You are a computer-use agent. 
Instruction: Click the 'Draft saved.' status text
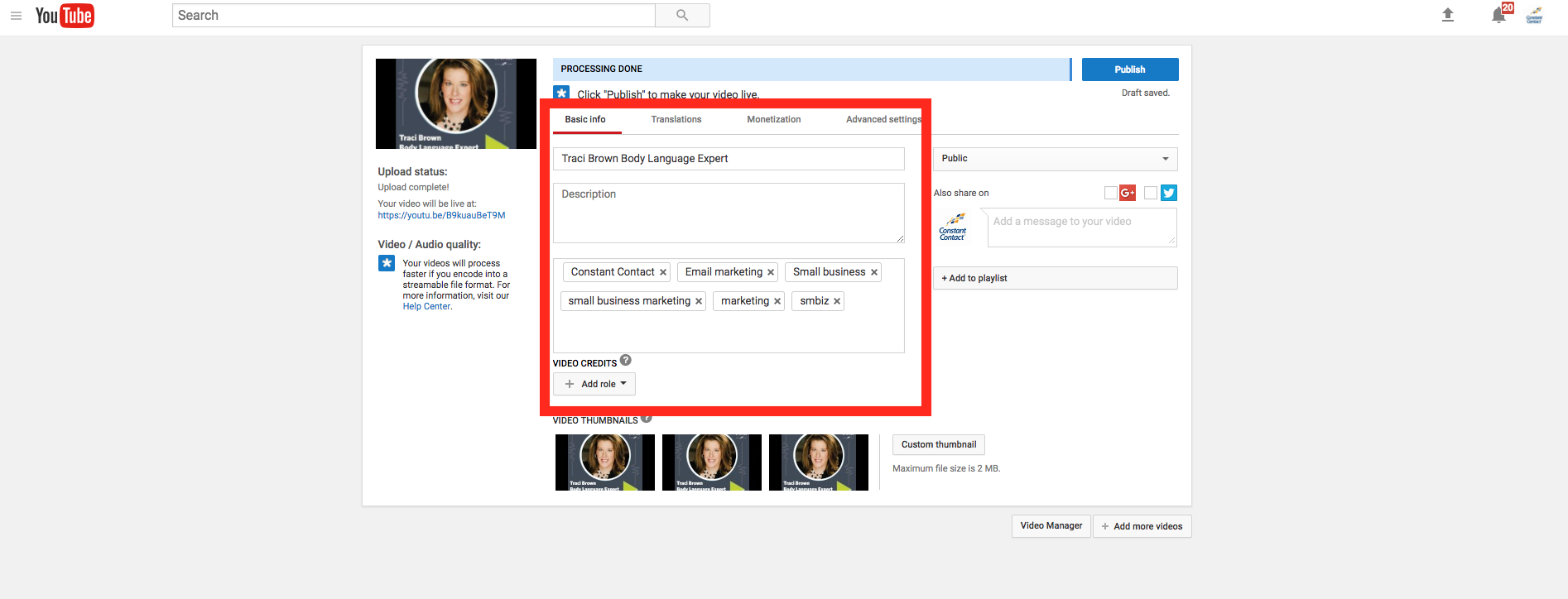point(1146,93)
